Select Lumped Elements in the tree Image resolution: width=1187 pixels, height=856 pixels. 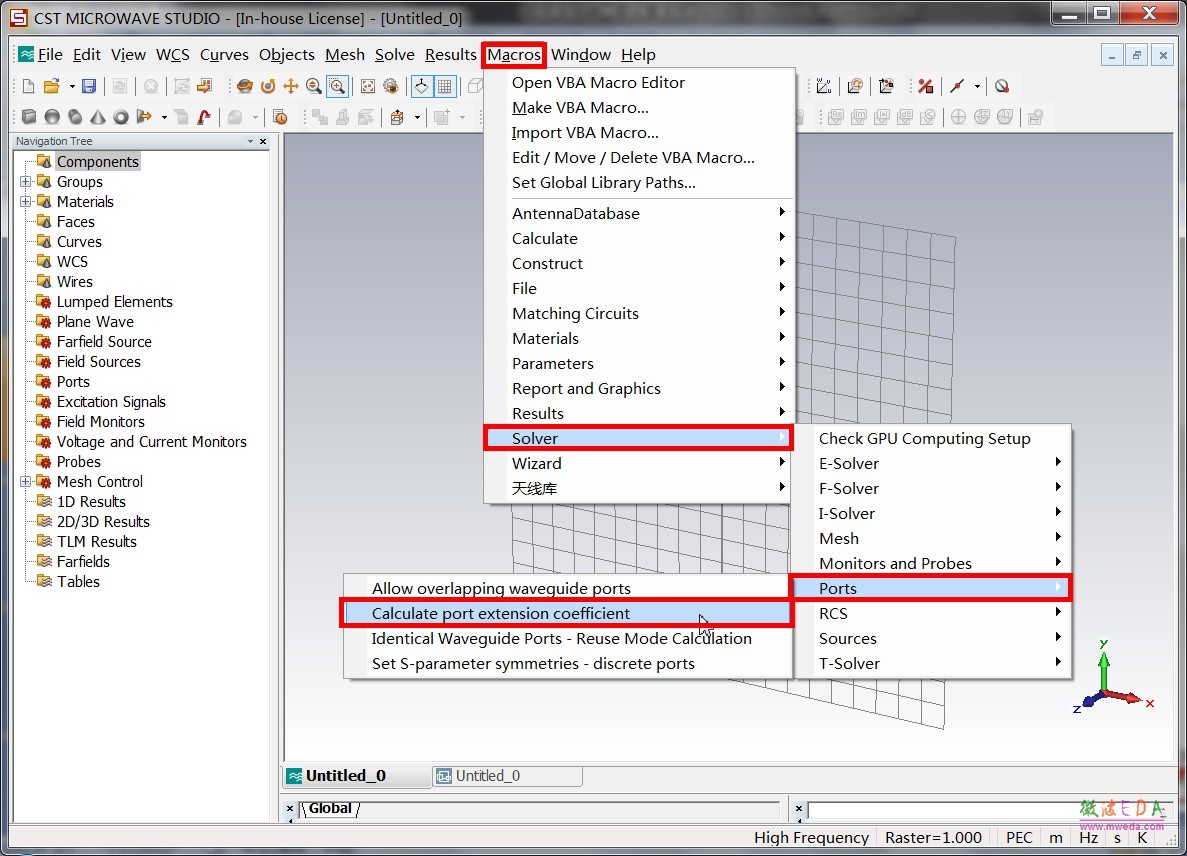tap(114, 301)
